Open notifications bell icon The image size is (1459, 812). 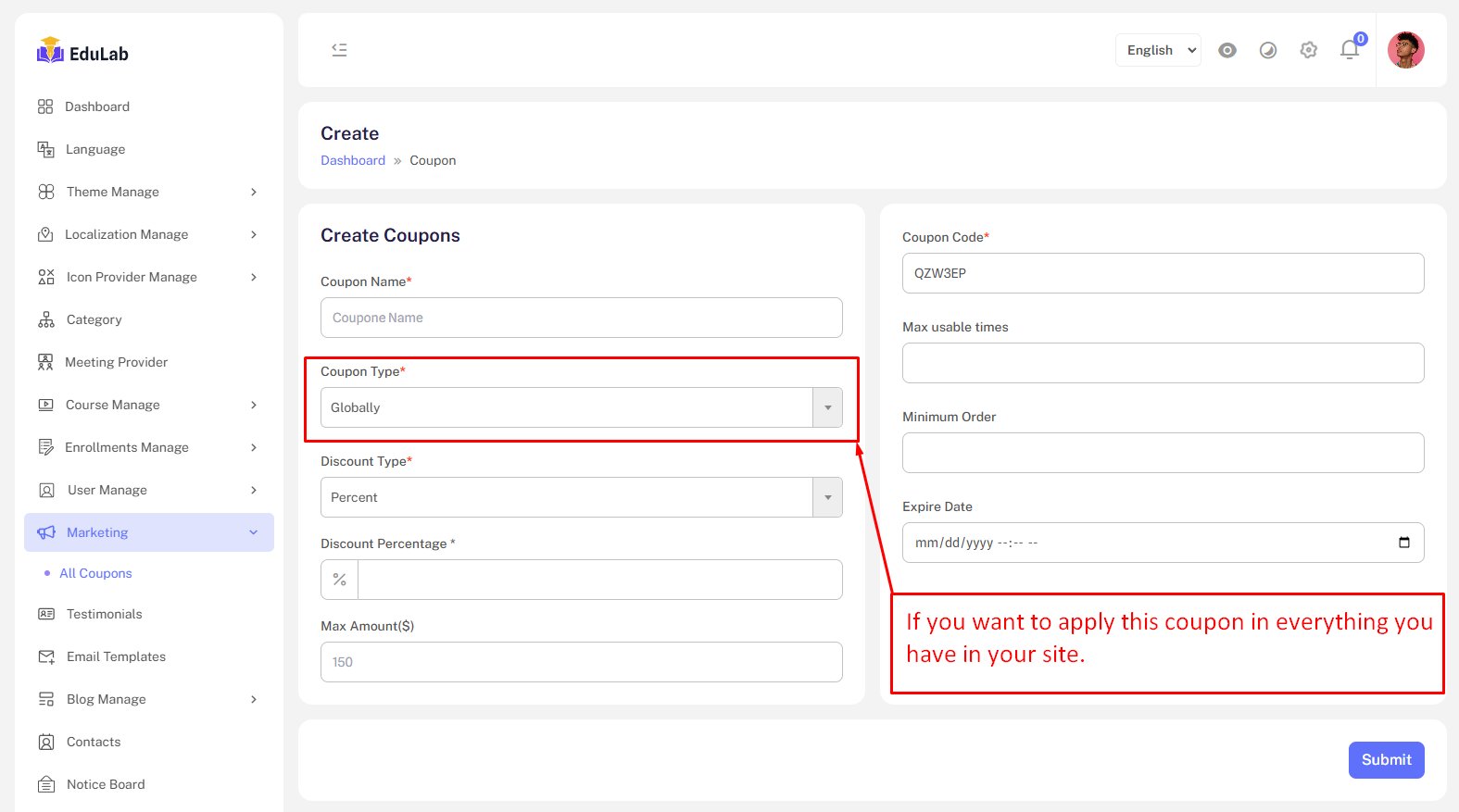point(1350,50)
